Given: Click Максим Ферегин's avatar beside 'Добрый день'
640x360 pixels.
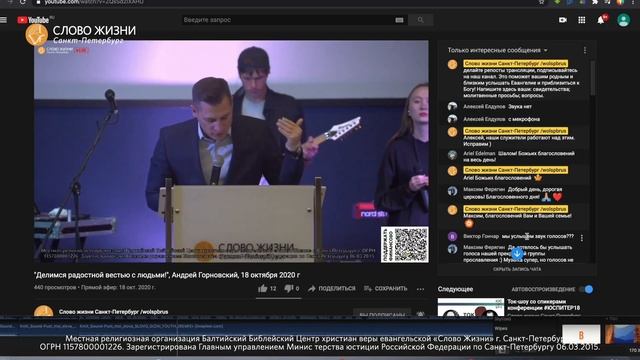Looking at the screenshot, I should click(452, 191).
